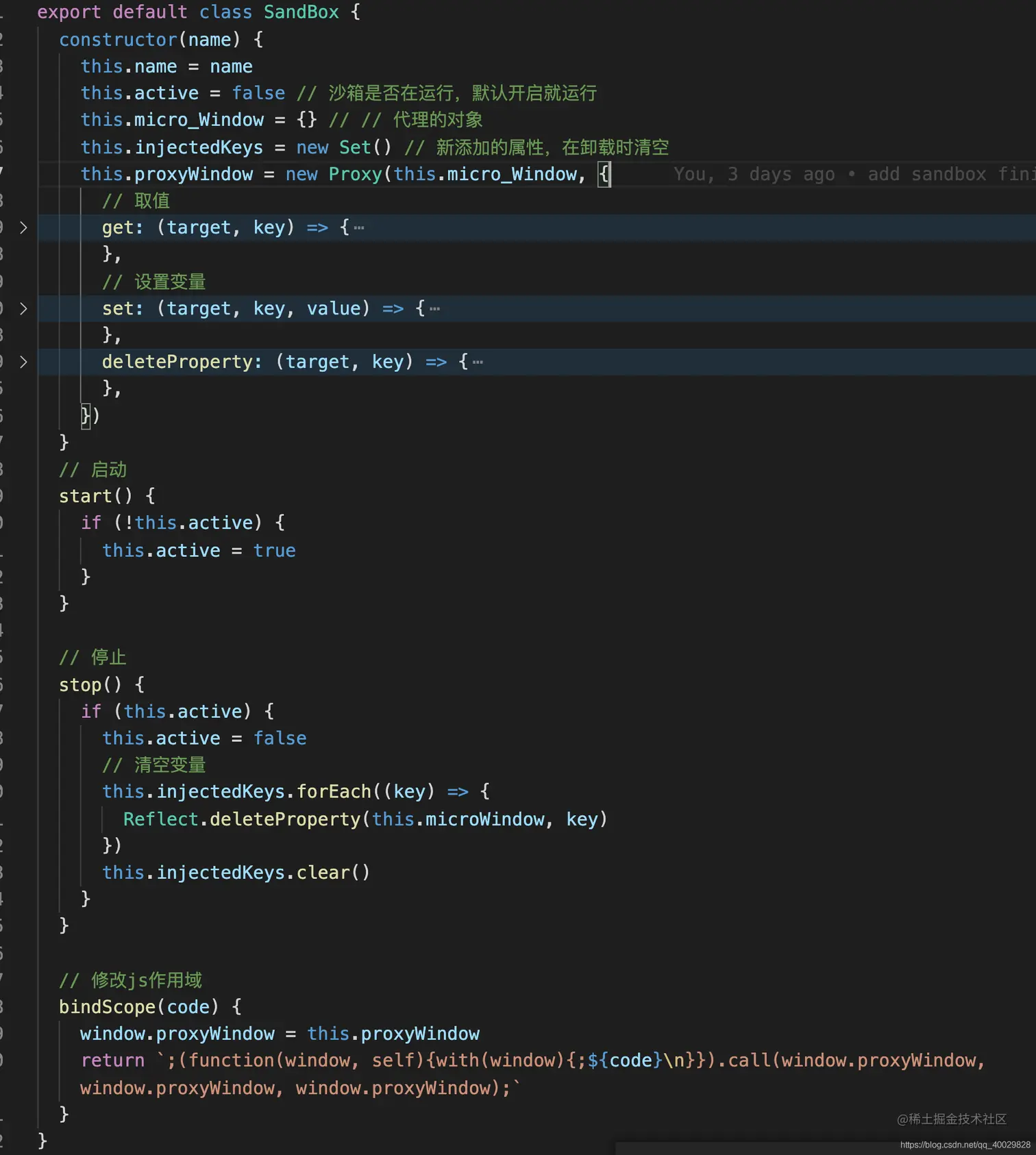Image resolution: width=1036 pixels, height=1155 pixels.
Task: Expand the folded deleteProperty handler arrow
Action: point(23,362)
